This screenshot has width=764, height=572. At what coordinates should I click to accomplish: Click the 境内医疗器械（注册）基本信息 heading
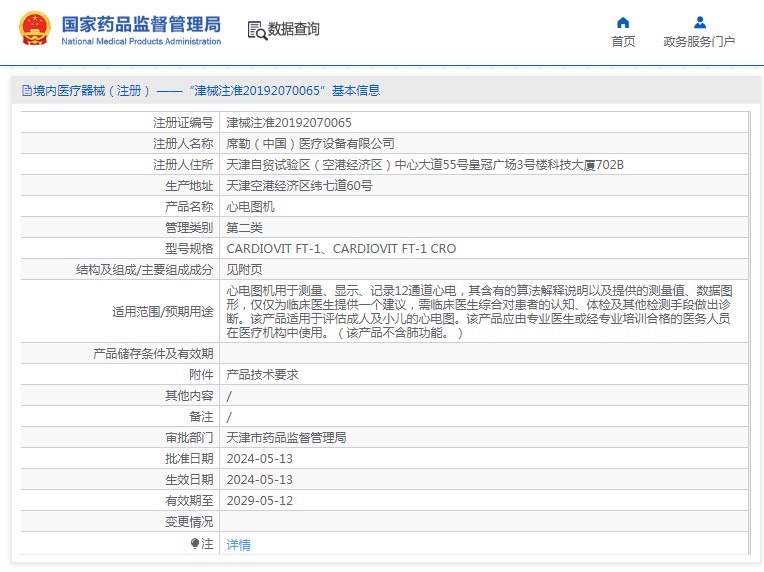click(201, 91)
